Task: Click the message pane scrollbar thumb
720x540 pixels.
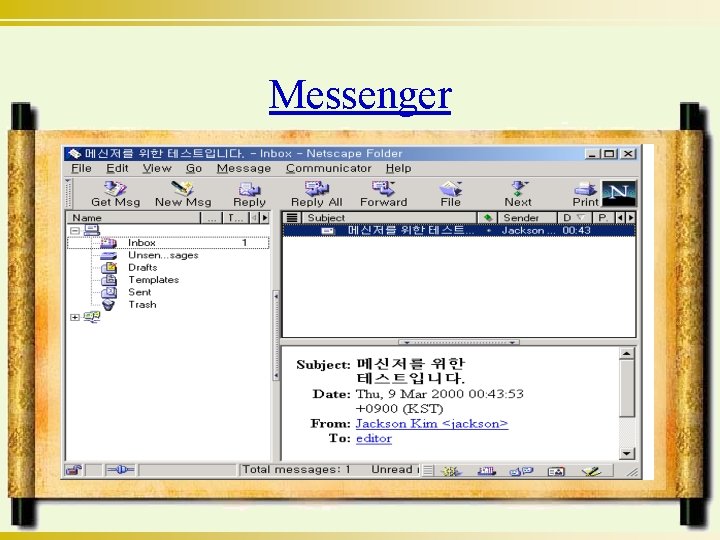Action: click(626, 388)
